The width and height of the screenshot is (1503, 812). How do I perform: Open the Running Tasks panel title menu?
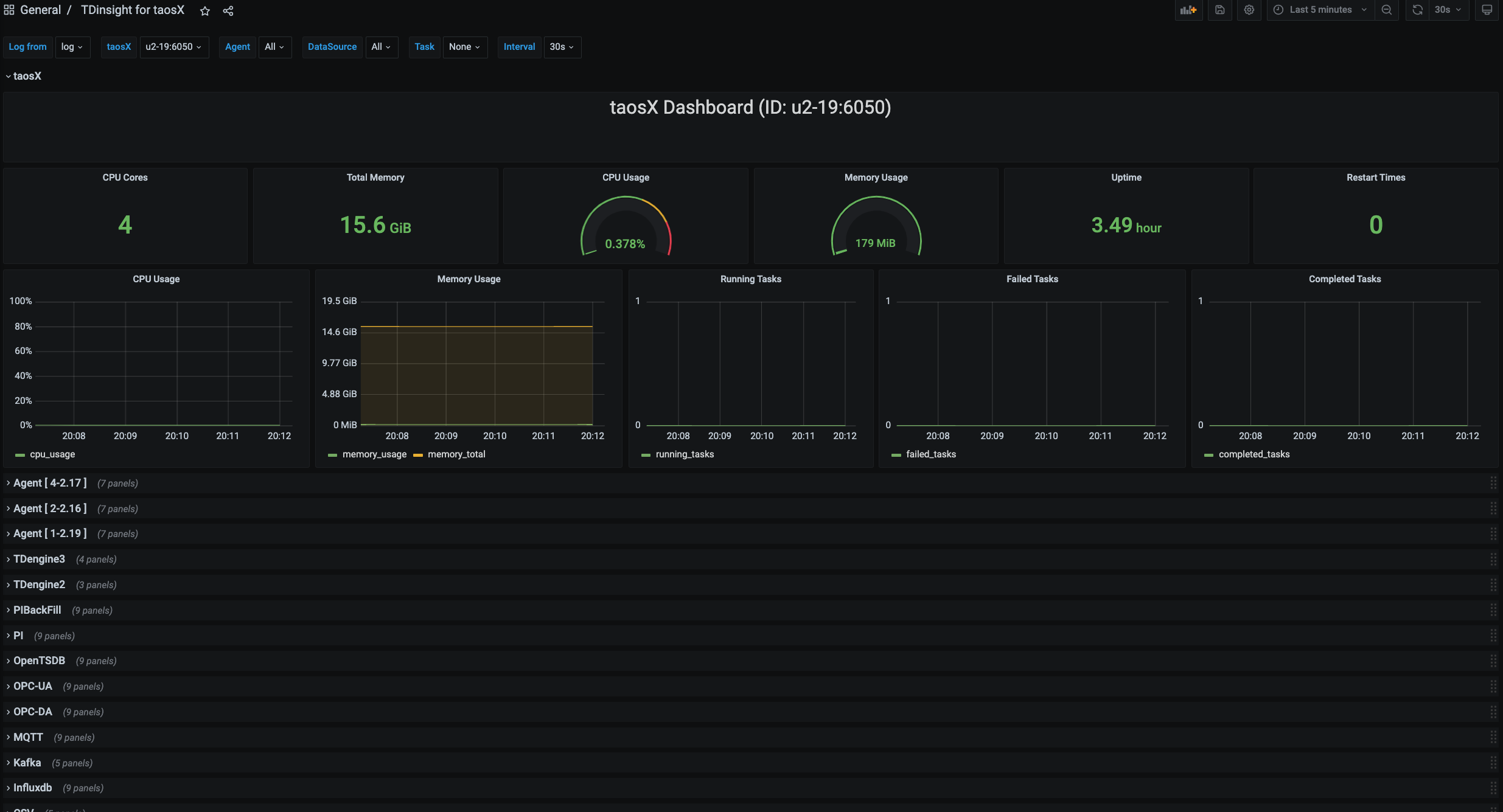pyautogui.click(x=750, y=279)
